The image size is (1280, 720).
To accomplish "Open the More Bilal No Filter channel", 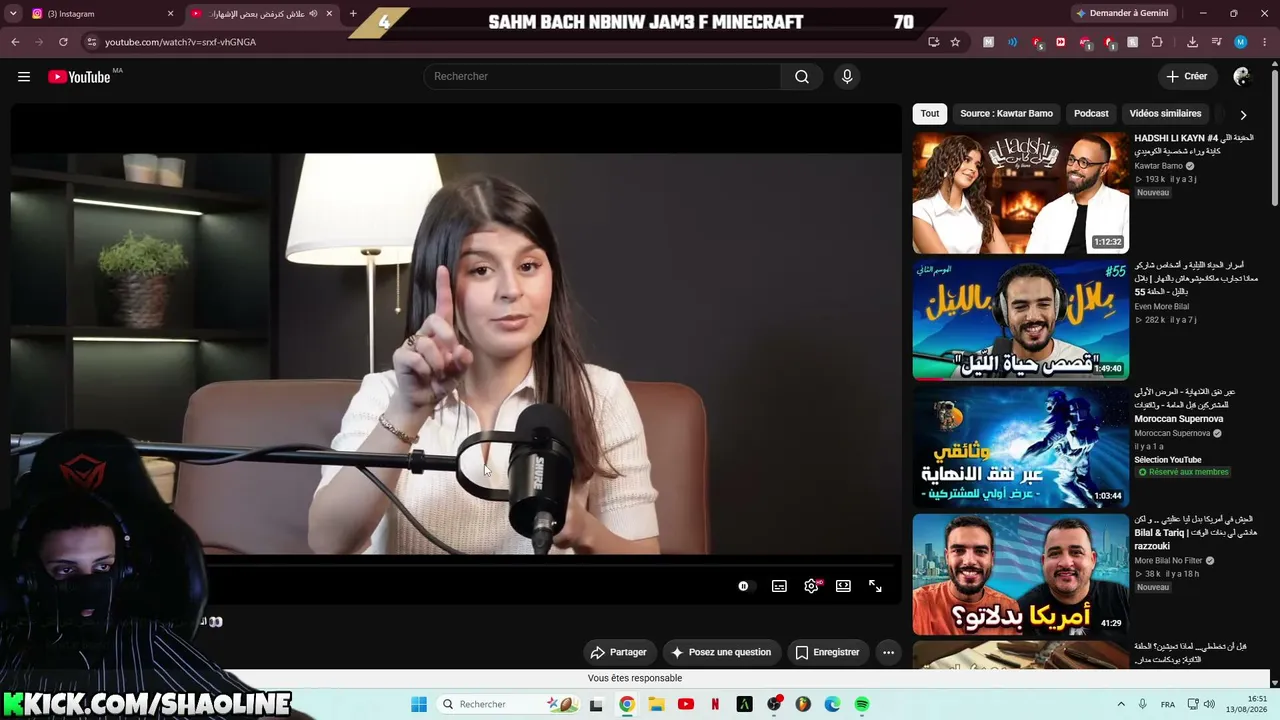I will (x=1168, y=561).
